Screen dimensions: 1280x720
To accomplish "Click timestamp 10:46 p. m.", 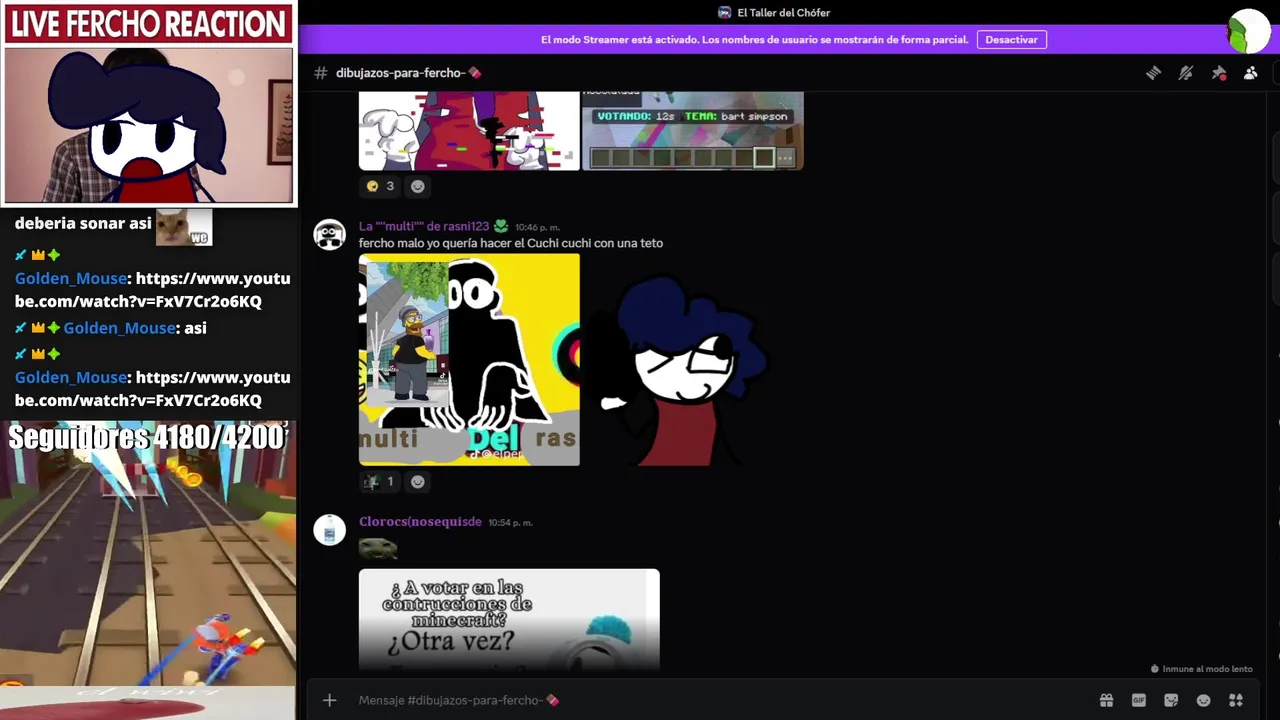I will [x=537, y=228].
